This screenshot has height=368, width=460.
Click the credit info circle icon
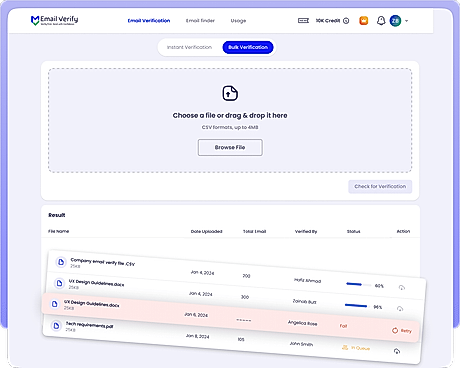click(346, 21)
